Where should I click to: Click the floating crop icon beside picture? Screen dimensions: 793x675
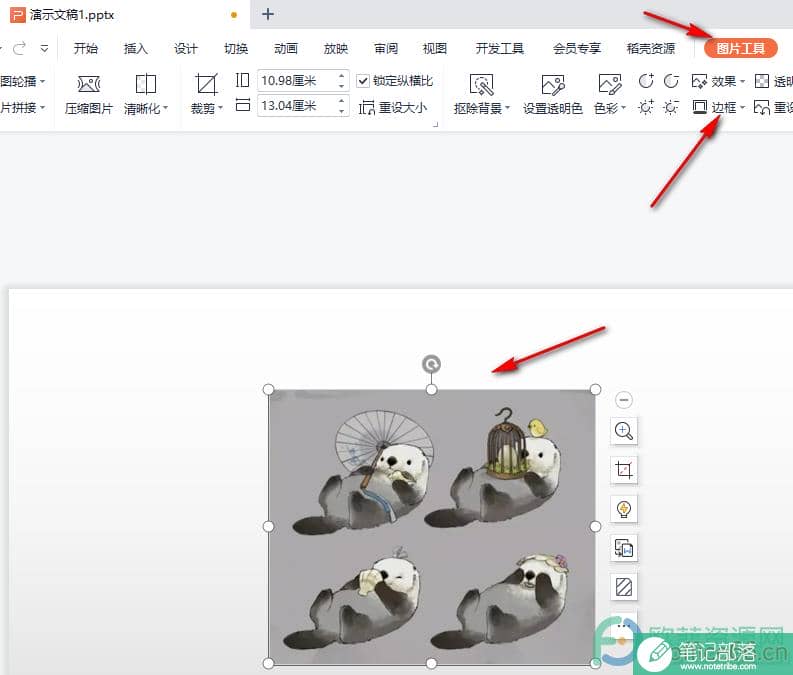click(624, 470)
